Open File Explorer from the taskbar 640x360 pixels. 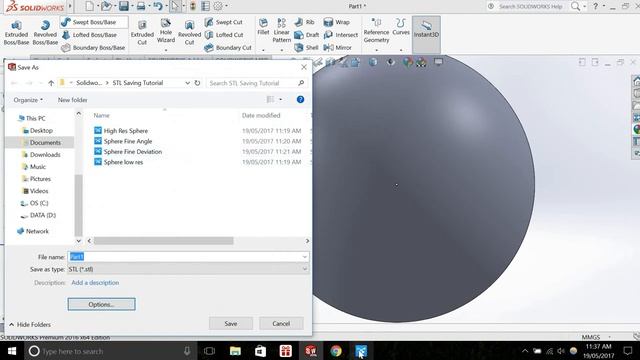[x=235, y=351]
